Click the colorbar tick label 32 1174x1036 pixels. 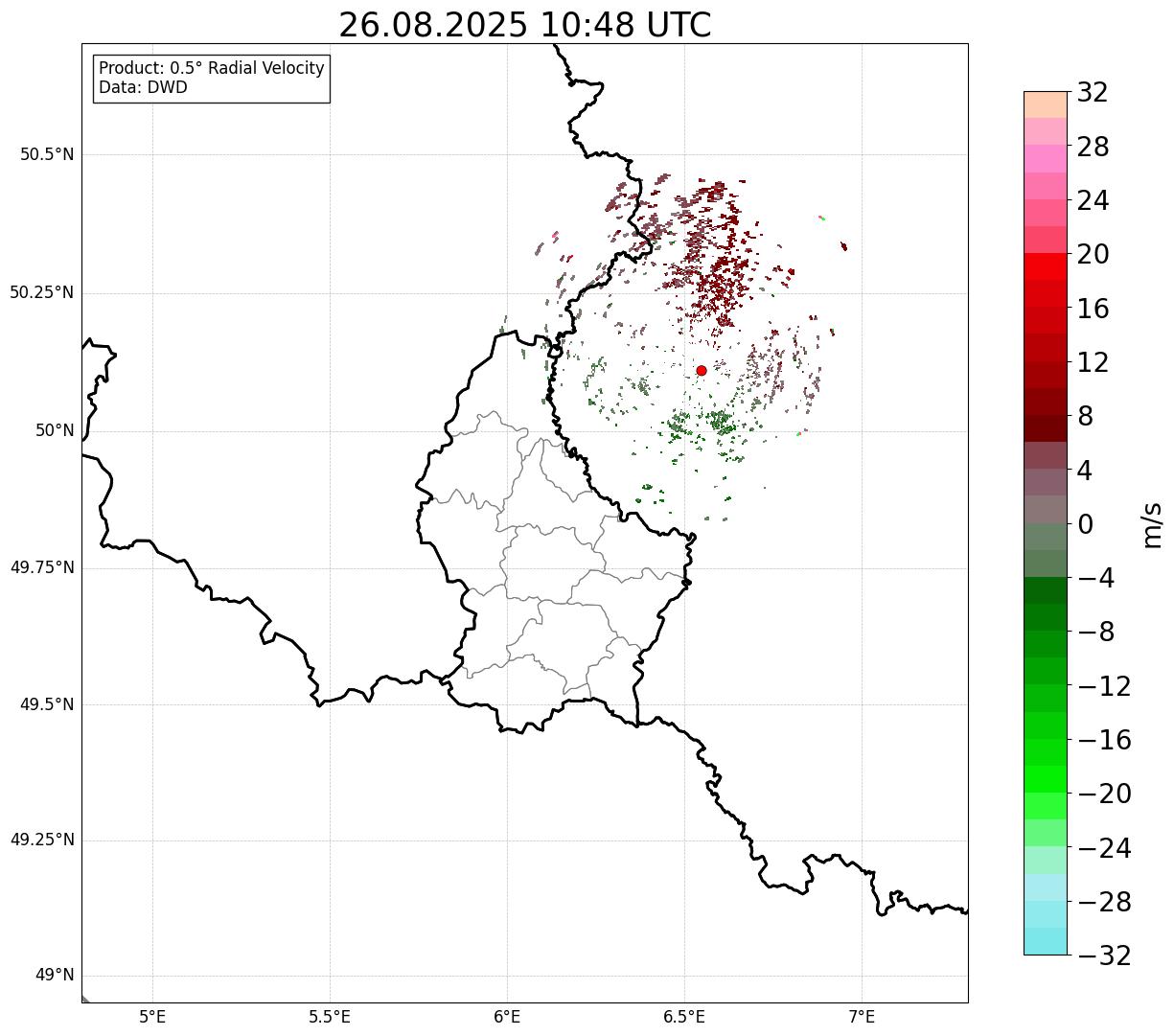pyautogui.click(x=1093, y=92)
